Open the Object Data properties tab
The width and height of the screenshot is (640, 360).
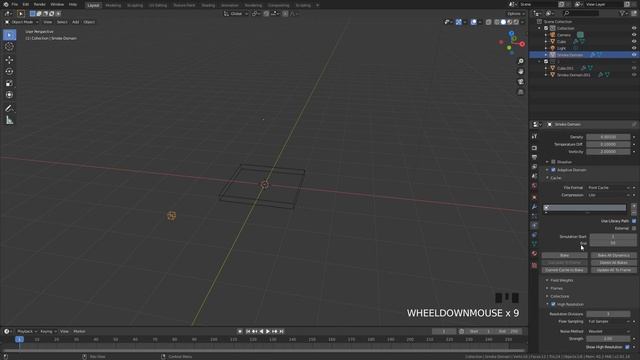coord(534,244)
